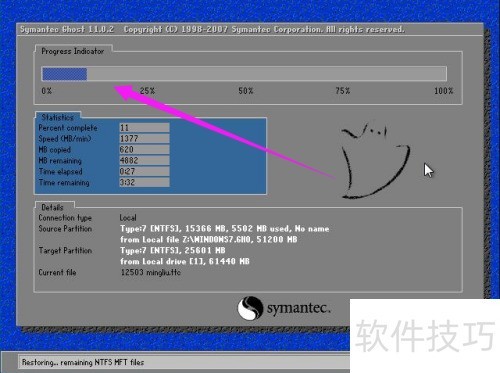The height and width of the screenshot is (373, 500).
Task: Click the 'symantec.' wordmark text
Action: tap(299, 309)
